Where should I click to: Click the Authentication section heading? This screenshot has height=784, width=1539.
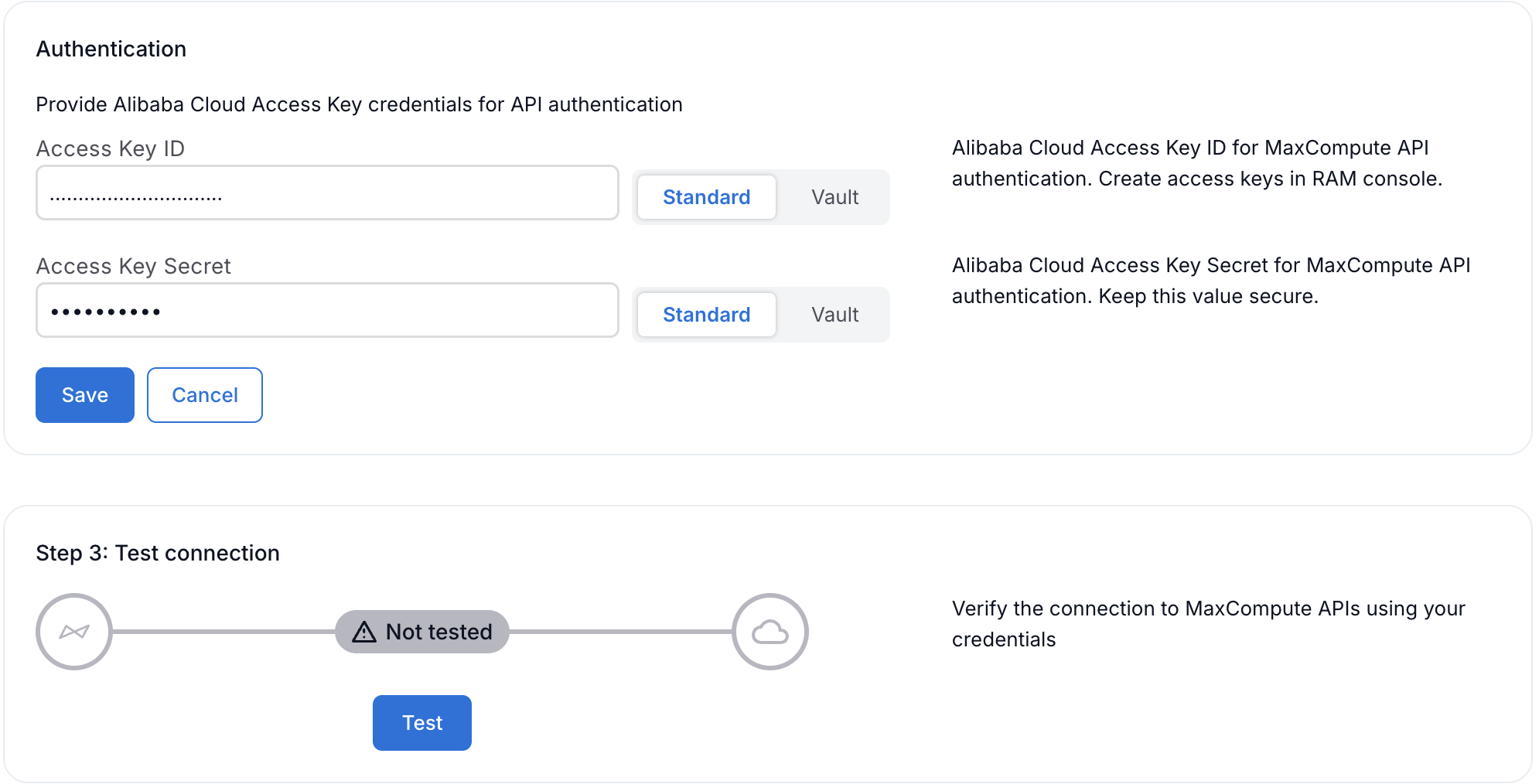tap(111, 49)
